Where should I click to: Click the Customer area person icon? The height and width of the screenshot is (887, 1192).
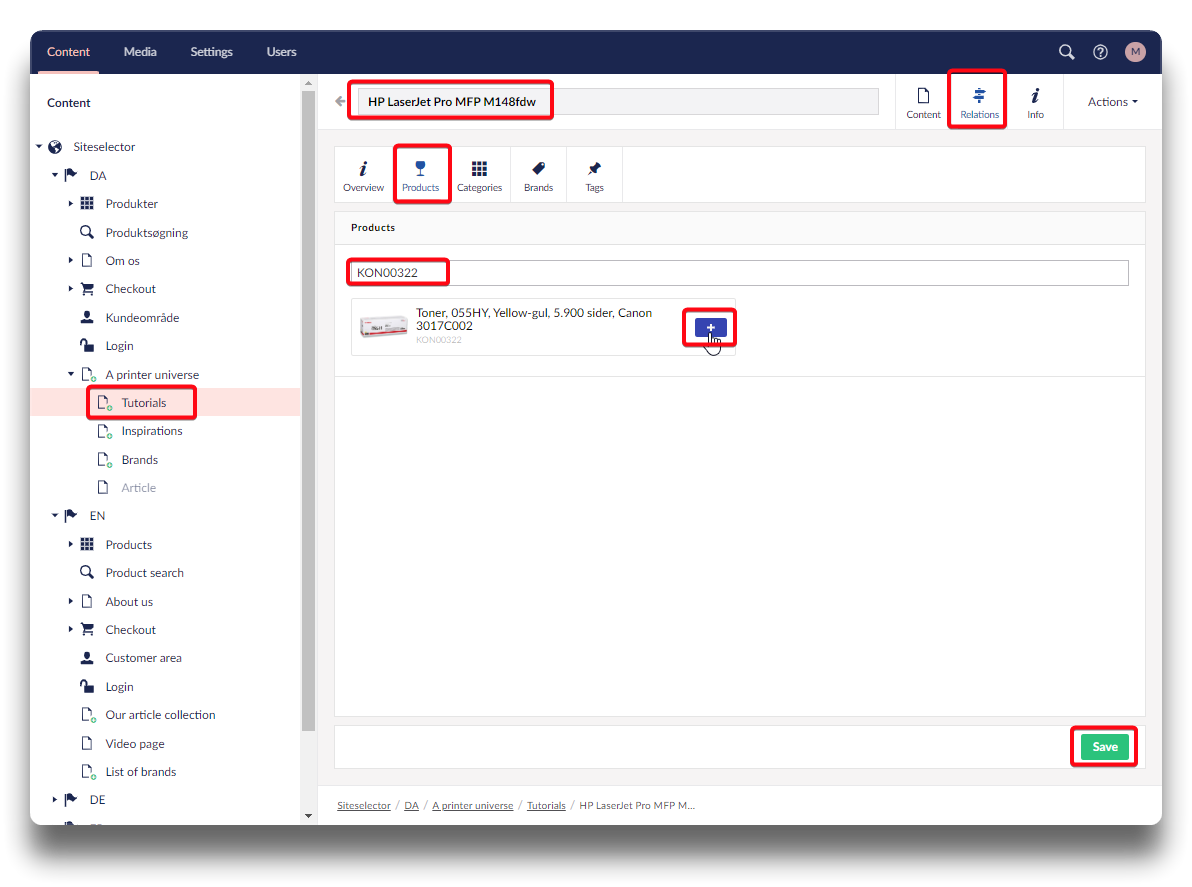pos(87,657)
